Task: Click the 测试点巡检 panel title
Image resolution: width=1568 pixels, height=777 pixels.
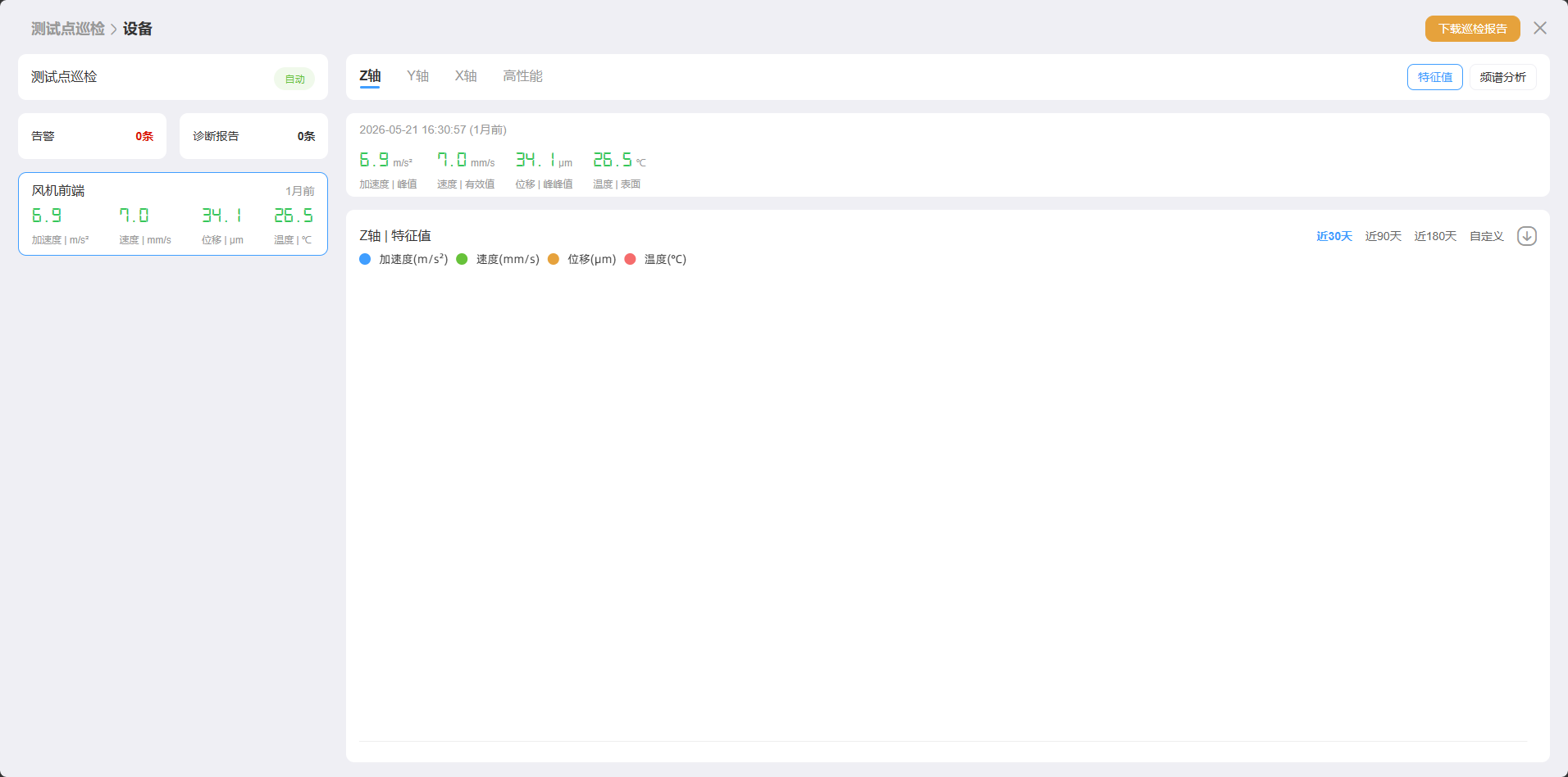Action: (64, 77)
